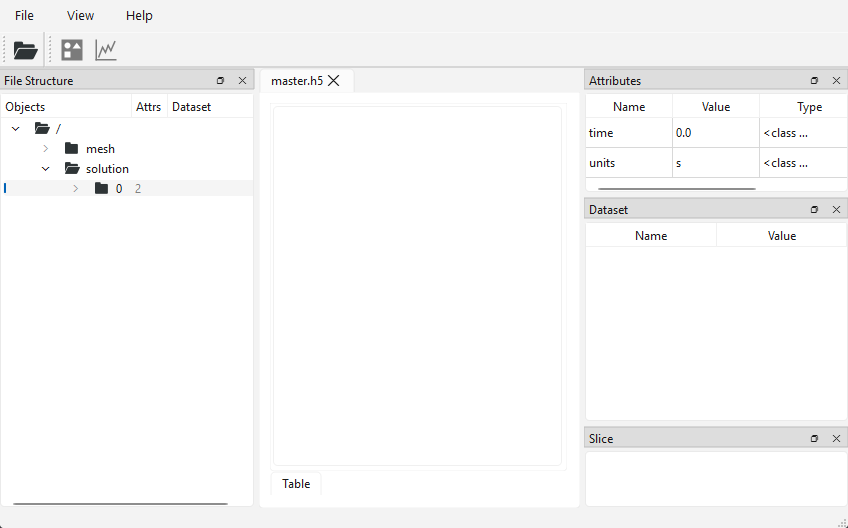Viewport: 848px width, 528px height.
Task: Open the View menu
Action: pos(81,16)
